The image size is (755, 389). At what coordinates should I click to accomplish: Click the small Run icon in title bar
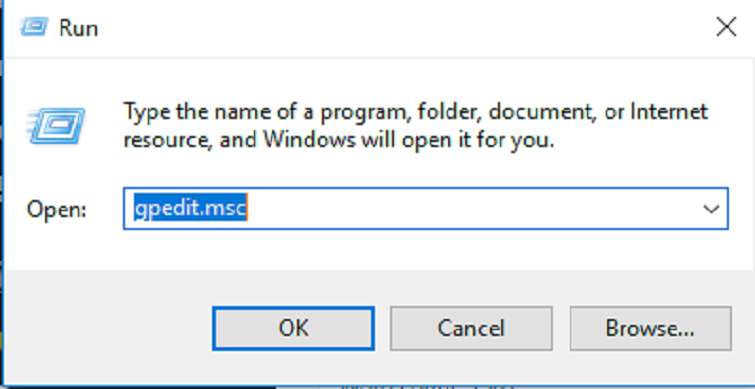[34, 27]
